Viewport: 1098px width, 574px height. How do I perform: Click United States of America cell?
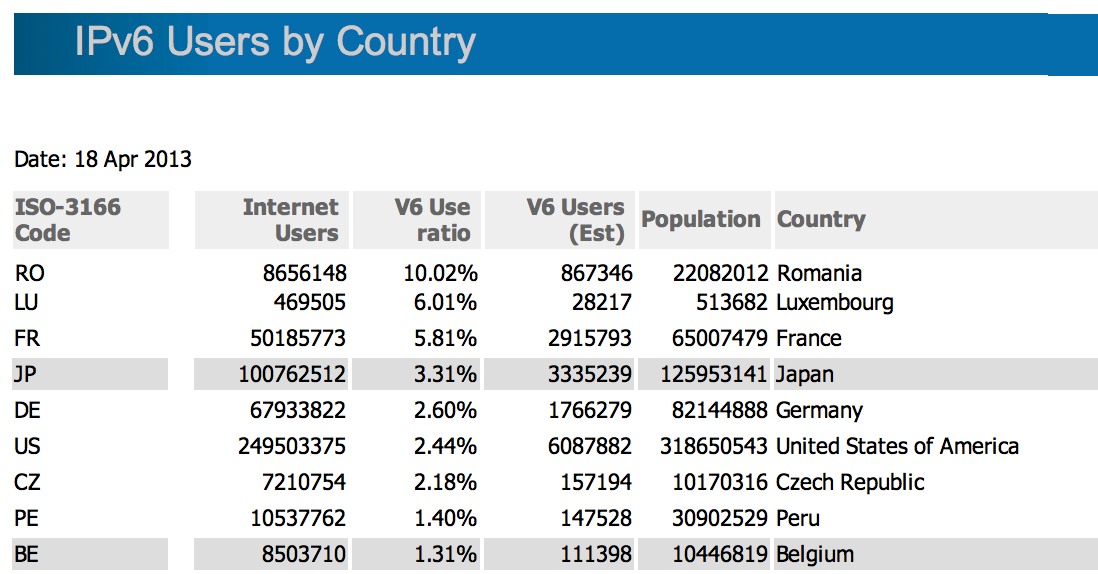[x=897, y=446]
